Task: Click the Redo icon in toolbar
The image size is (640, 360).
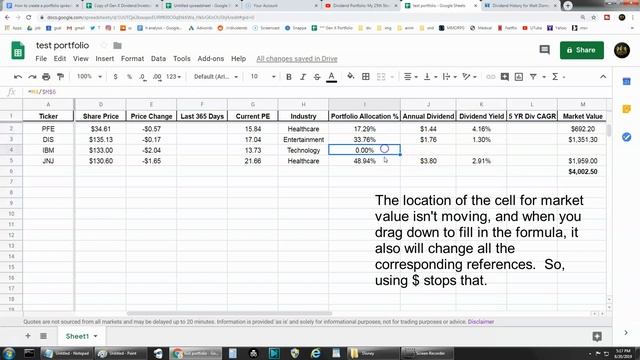Action: 32,77
